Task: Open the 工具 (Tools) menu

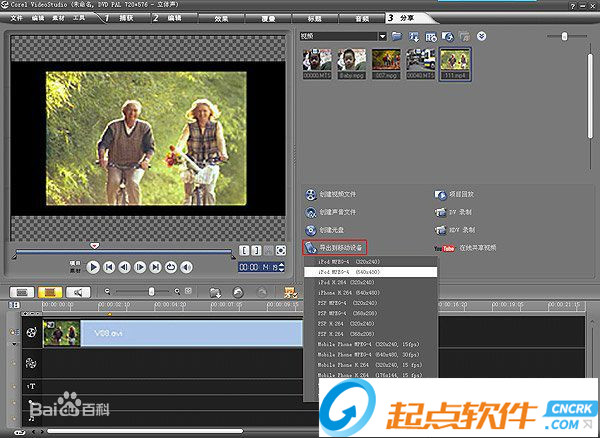Action: [79, 18]
